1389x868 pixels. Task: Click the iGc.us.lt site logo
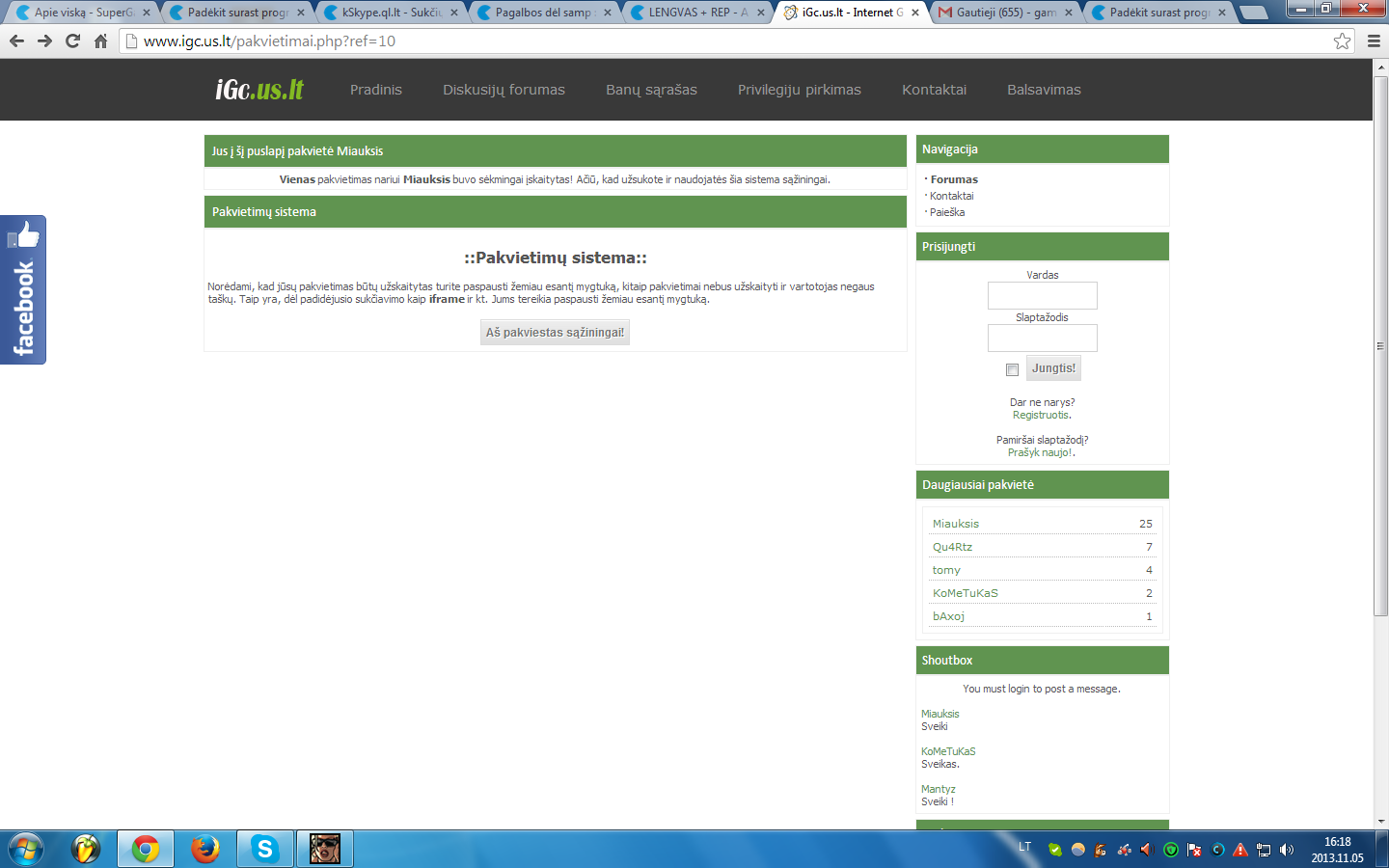pyautogui.click(x=259, y=90)
